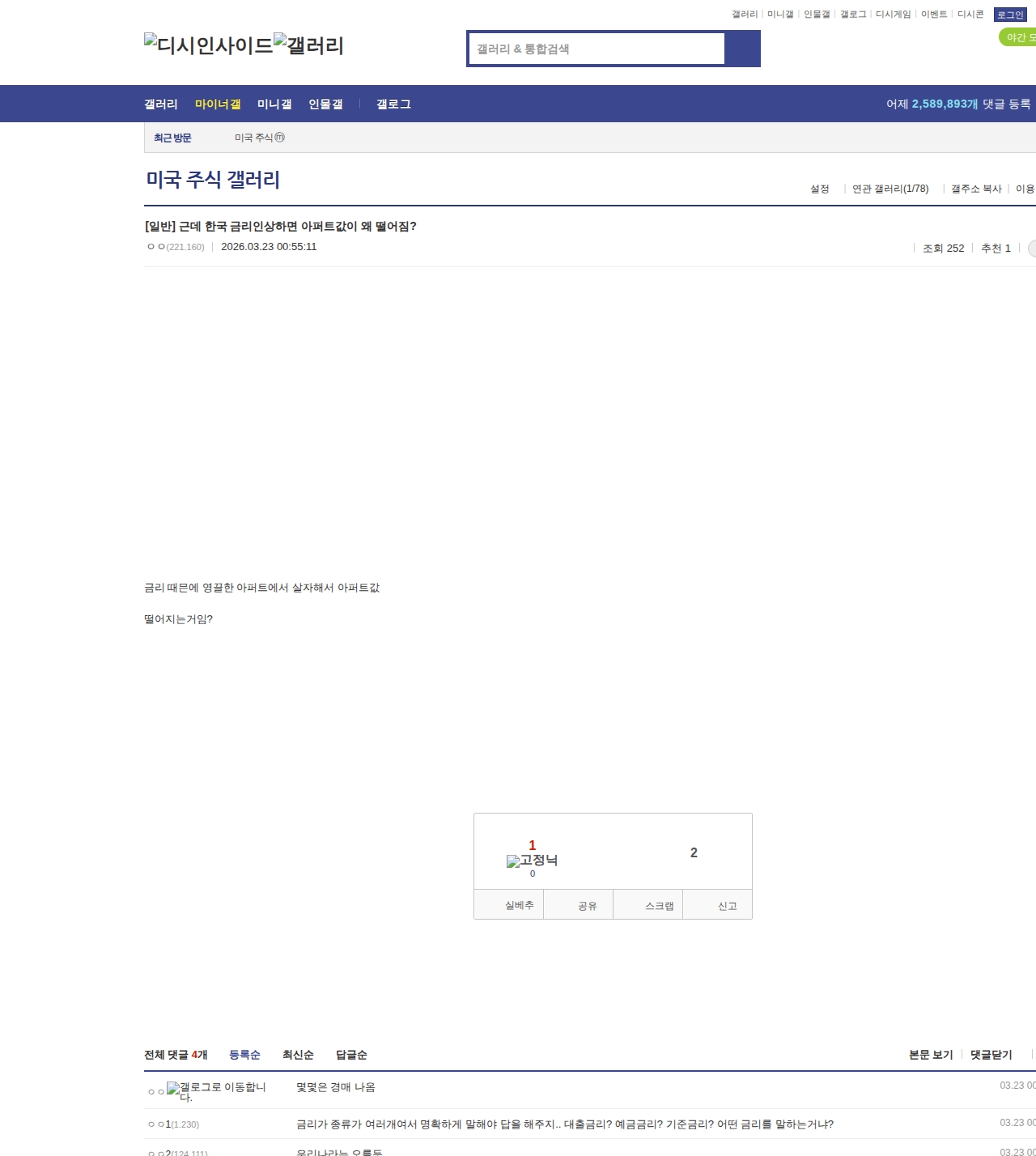Focus the 갤러리 & 통합검색 search field
The image size is (1036, 1156).
pos(597,49)
